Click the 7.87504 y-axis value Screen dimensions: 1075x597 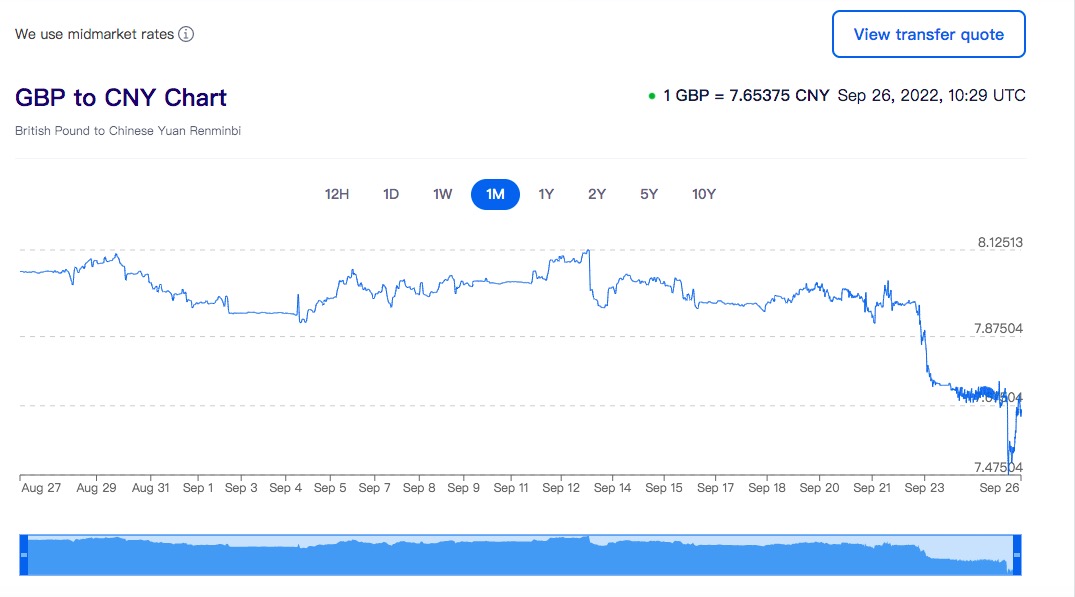998,328
